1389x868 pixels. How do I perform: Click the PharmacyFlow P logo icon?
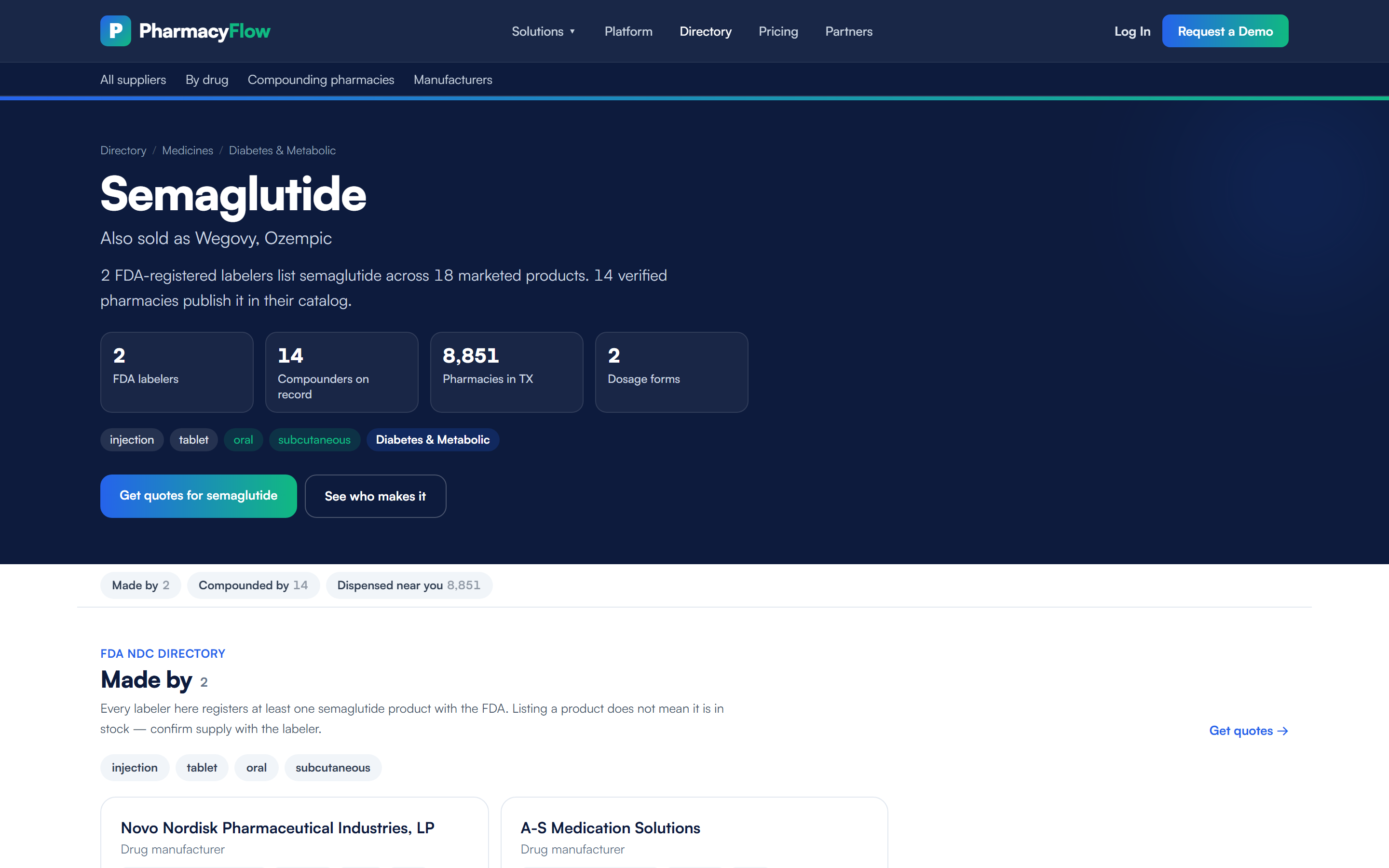click(115, 31)
